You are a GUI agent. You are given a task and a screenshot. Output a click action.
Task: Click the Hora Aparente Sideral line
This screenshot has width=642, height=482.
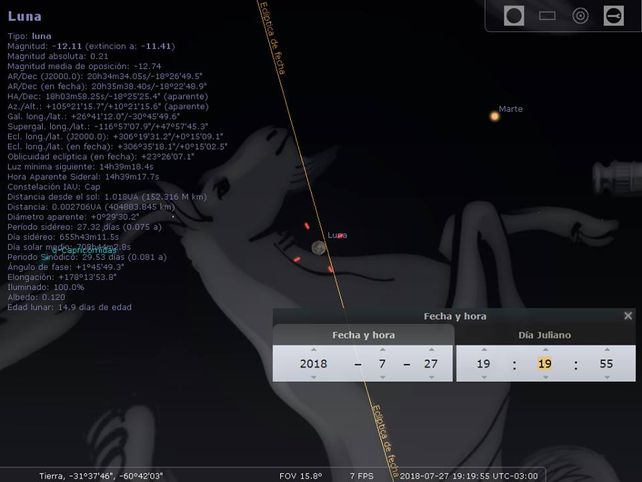[83, 177]
